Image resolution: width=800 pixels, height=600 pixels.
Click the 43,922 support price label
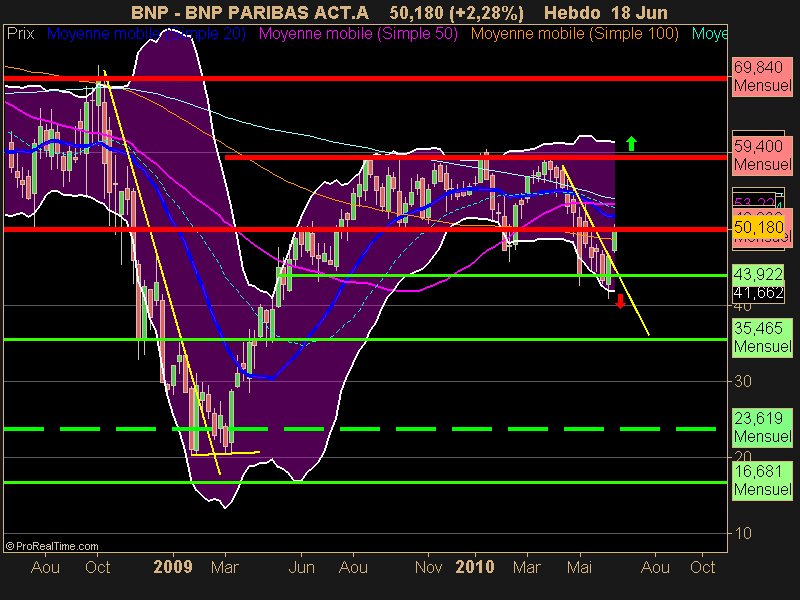click(x=758, y=274)
